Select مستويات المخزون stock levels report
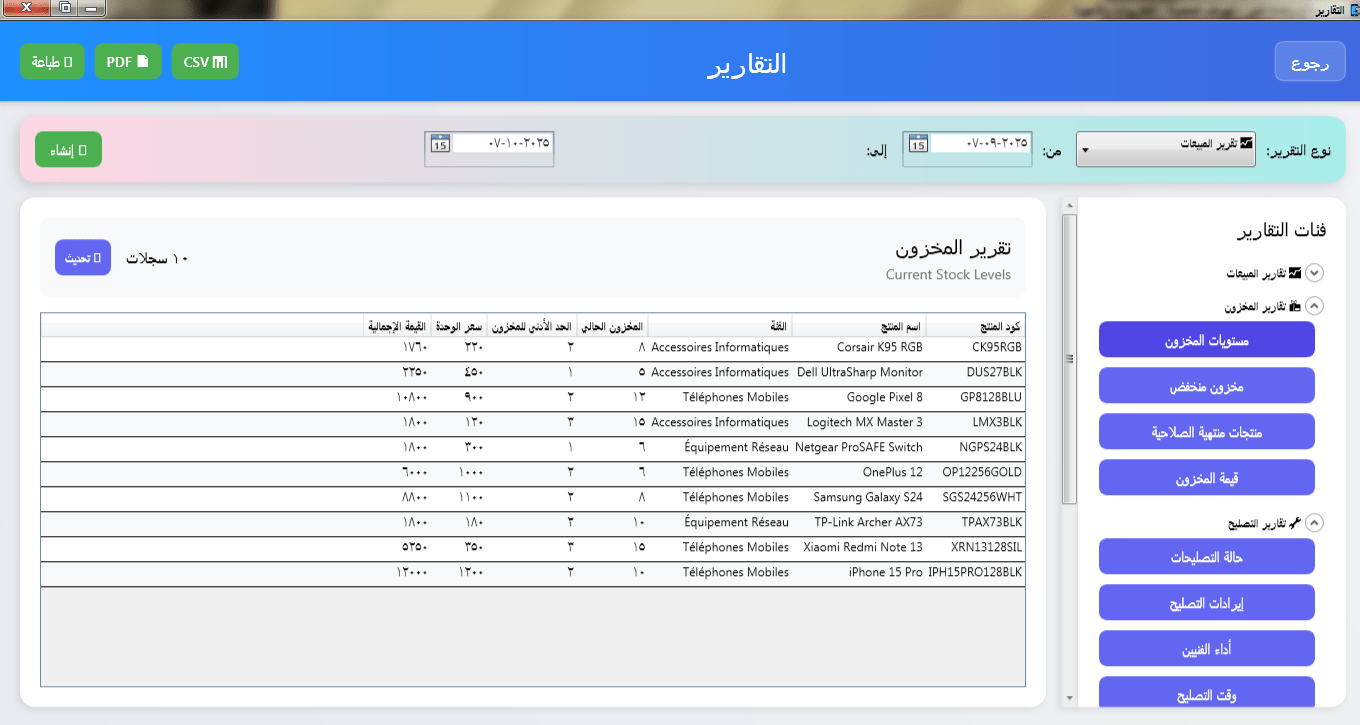The width and height of the screenshot is (1360, 725). 1206,340
